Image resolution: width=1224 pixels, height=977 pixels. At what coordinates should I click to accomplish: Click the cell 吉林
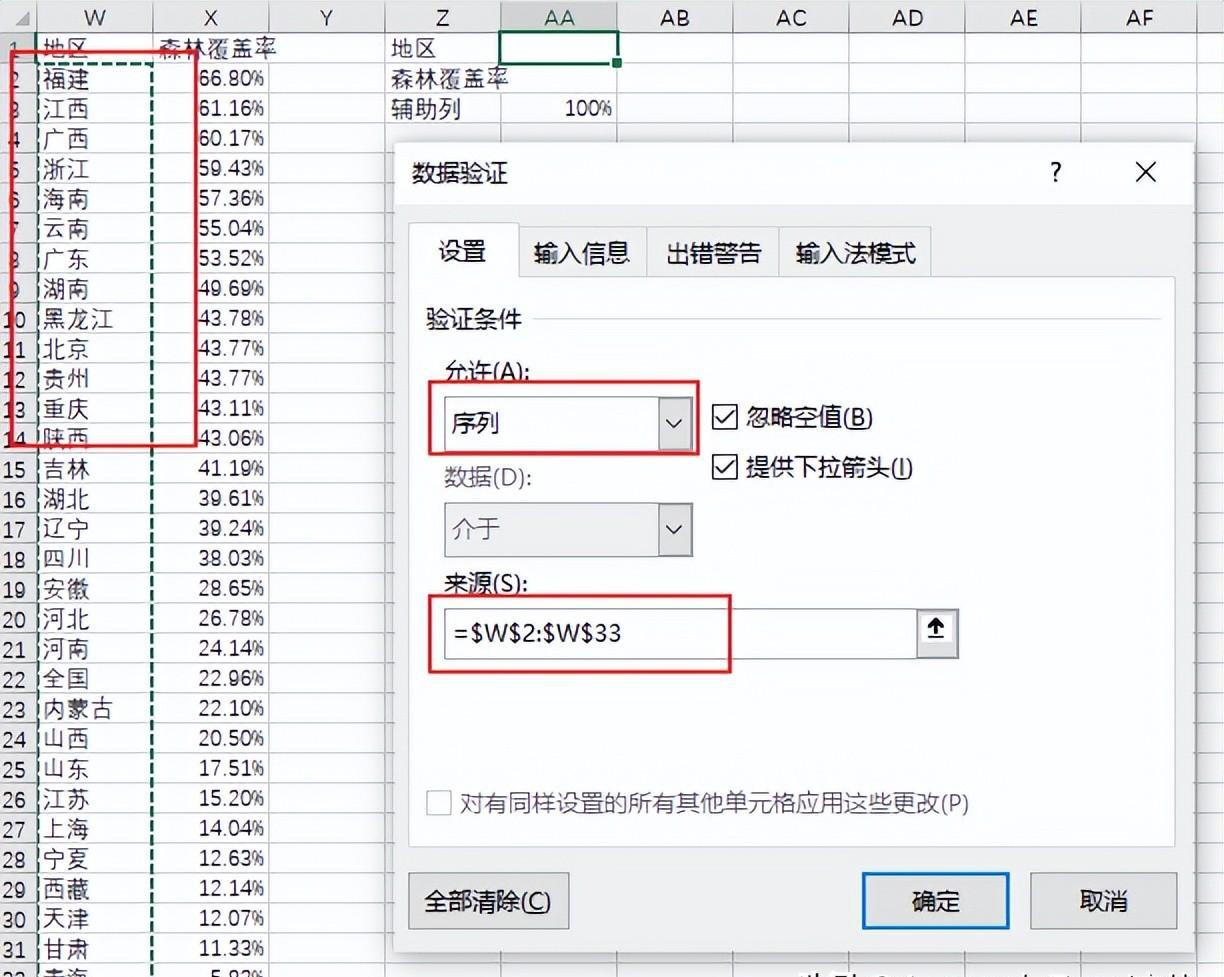95,468
